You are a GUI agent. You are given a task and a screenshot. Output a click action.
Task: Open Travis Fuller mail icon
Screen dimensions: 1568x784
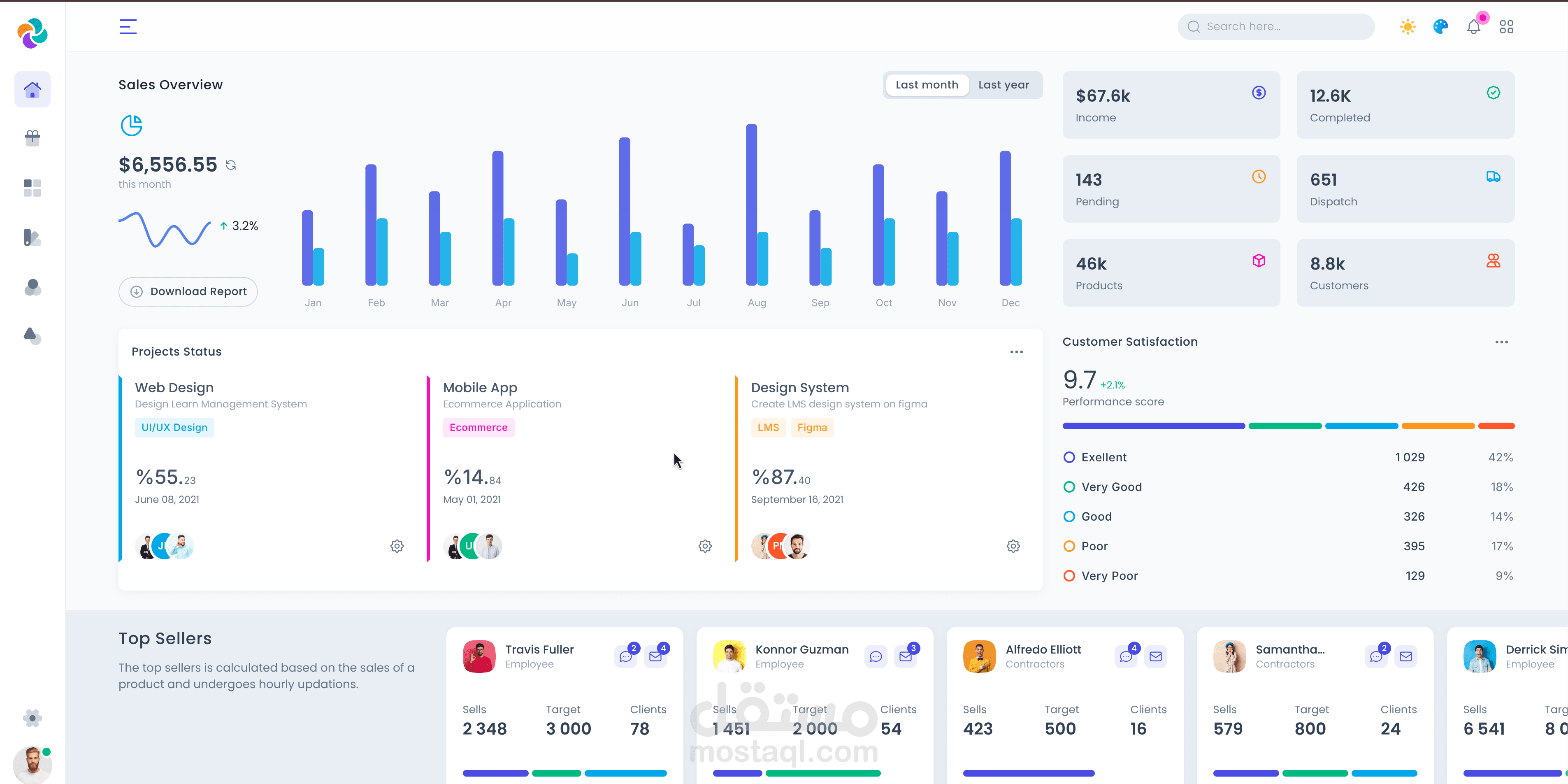click(x=655, y=657)
